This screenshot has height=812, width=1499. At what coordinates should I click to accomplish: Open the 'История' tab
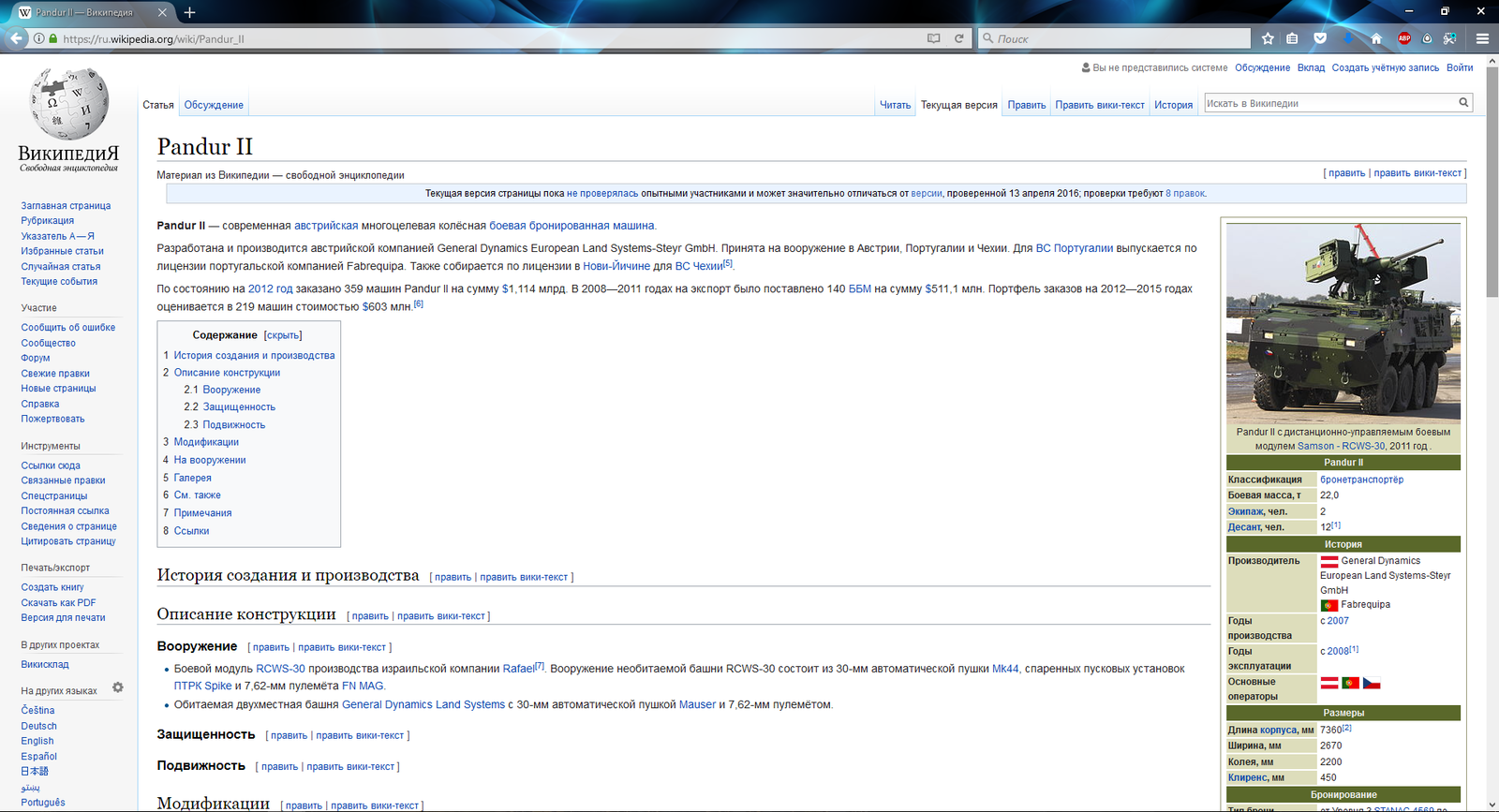coord(1173,105)
